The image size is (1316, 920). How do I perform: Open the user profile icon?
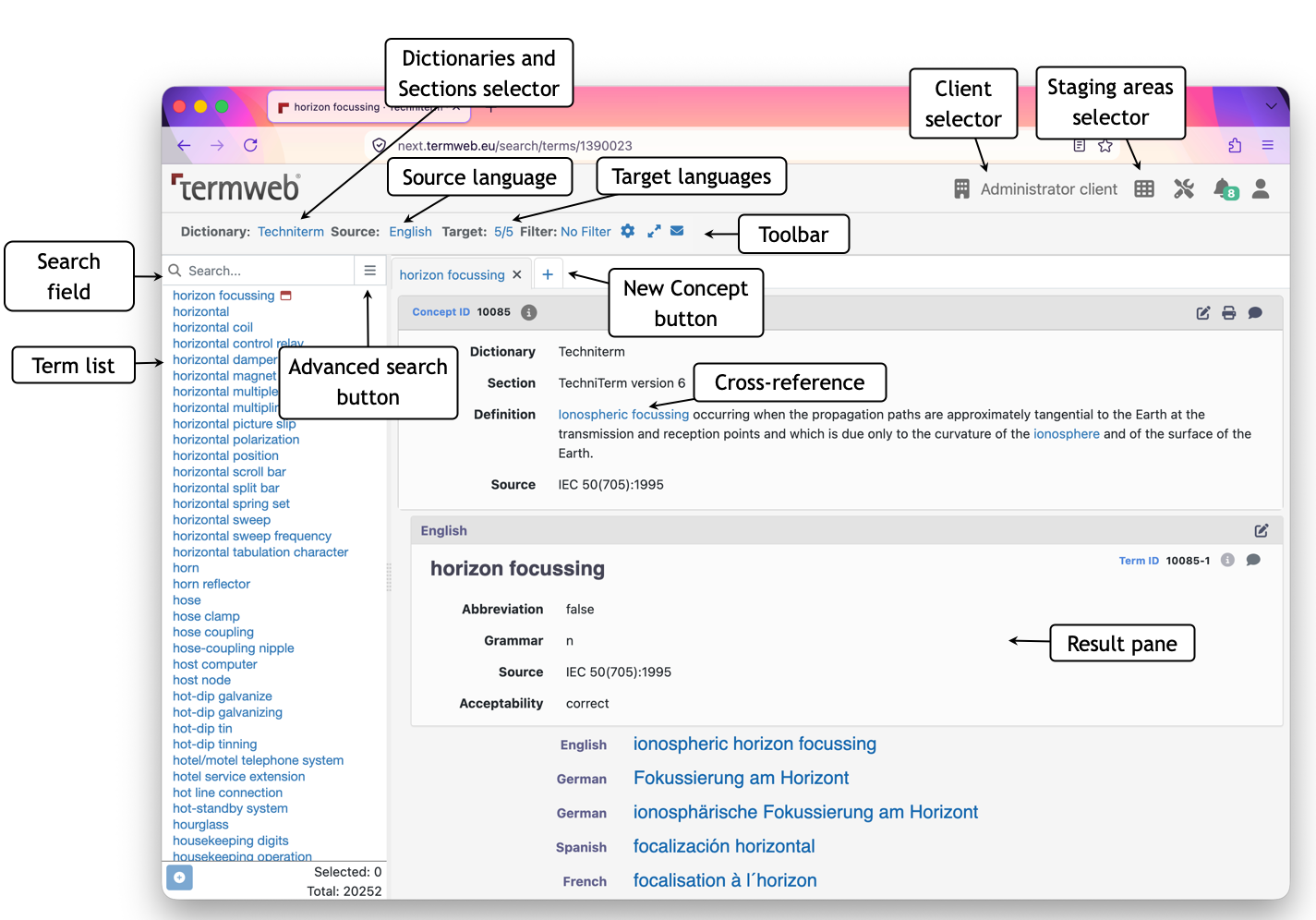[1261, 188]
